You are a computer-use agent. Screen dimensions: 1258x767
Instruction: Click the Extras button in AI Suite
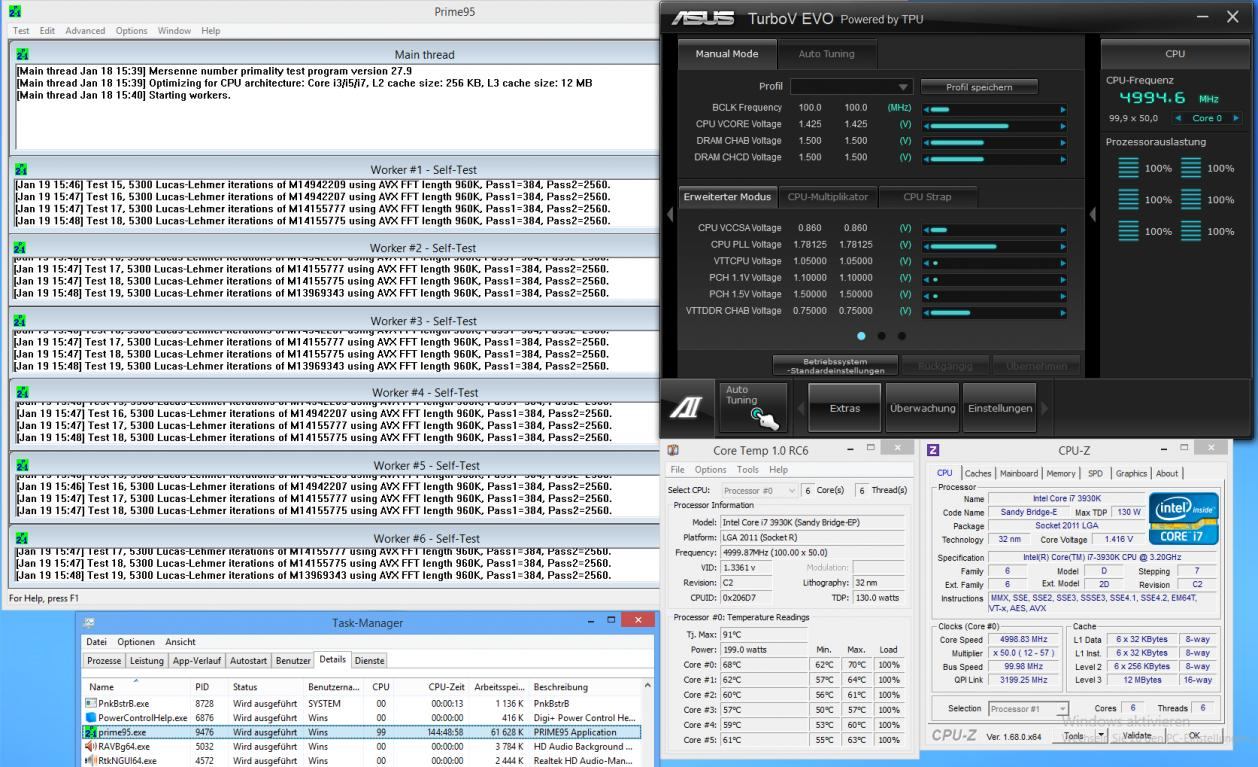844,408
